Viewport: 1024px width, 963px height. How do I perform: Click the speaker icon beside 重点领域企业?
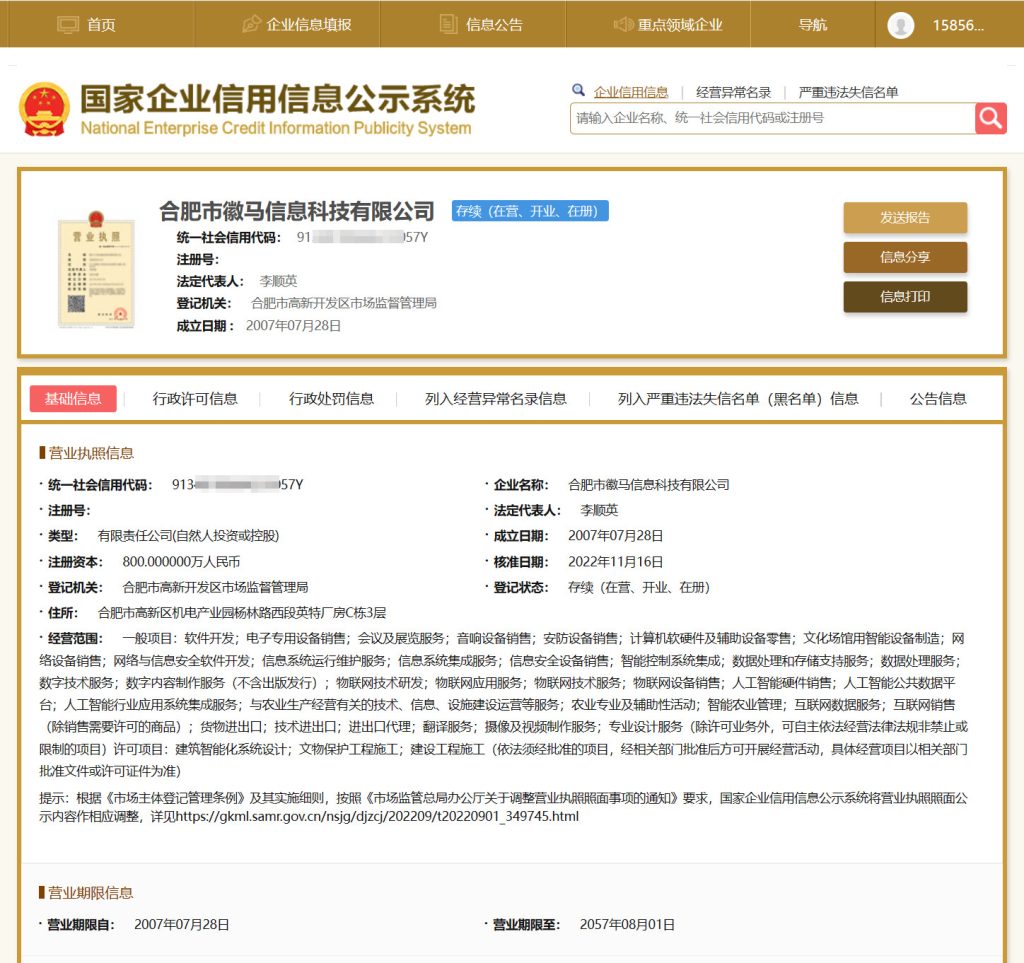tap(623, 24)
